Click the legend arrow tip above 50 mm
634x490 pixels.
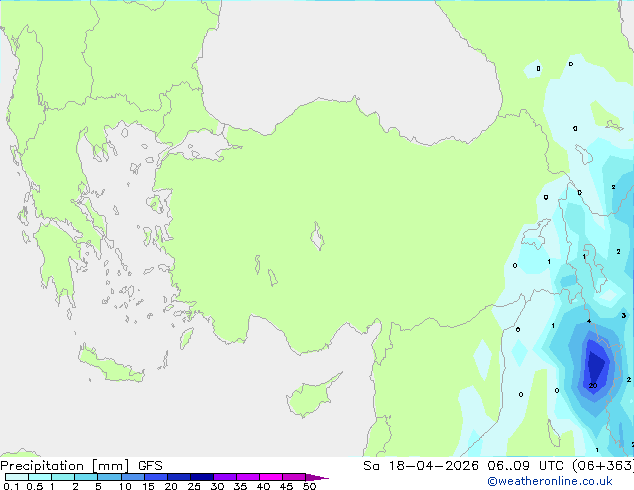click(317, 477)
